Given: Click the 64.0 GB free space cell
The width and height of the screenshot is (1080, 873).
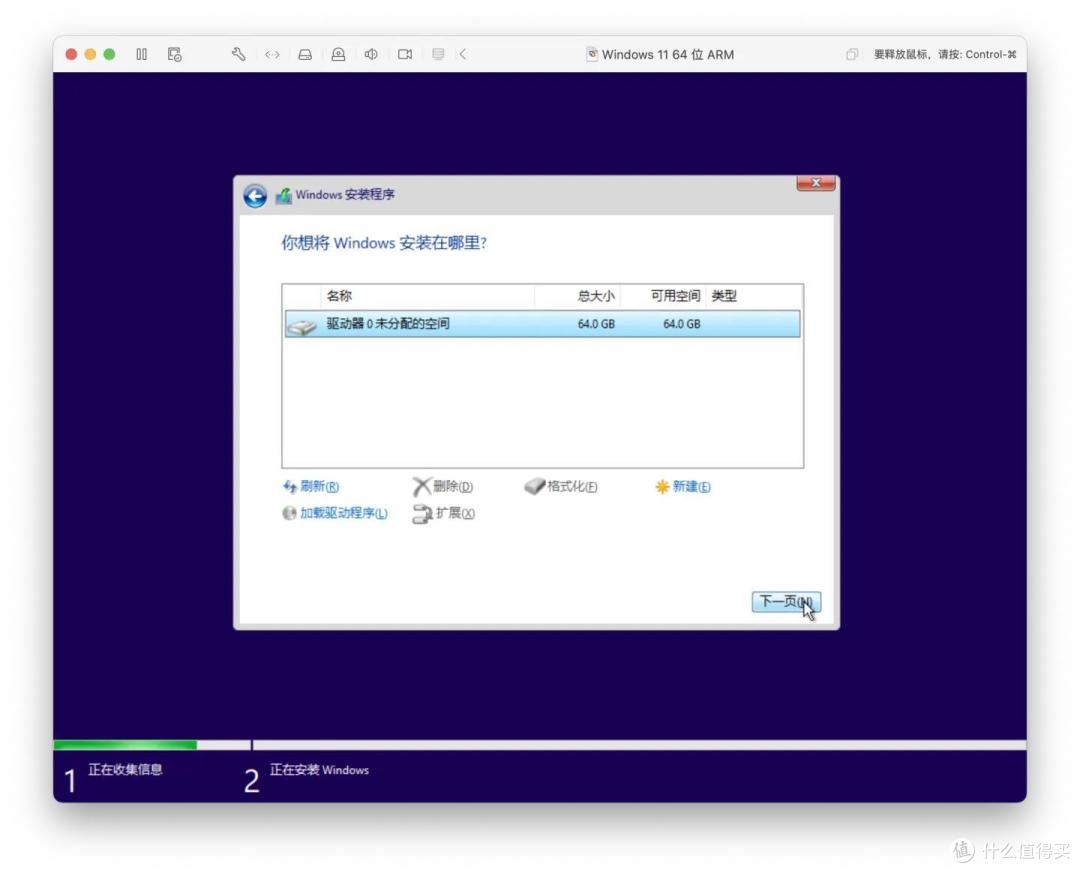Looking at the screenshot, I should (682, 324).
